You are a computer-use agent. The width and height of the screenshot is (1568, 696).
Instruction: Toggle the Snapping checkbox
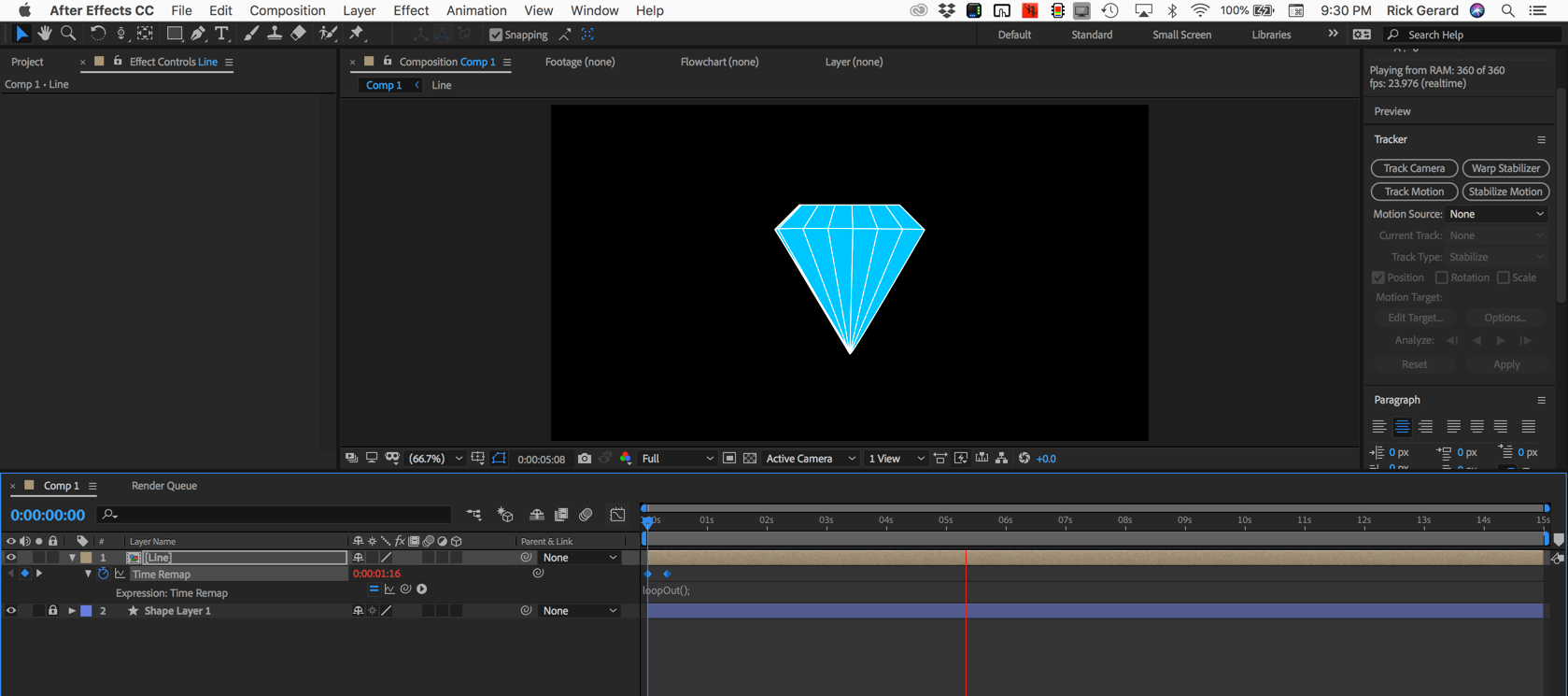tap(496, 35)
